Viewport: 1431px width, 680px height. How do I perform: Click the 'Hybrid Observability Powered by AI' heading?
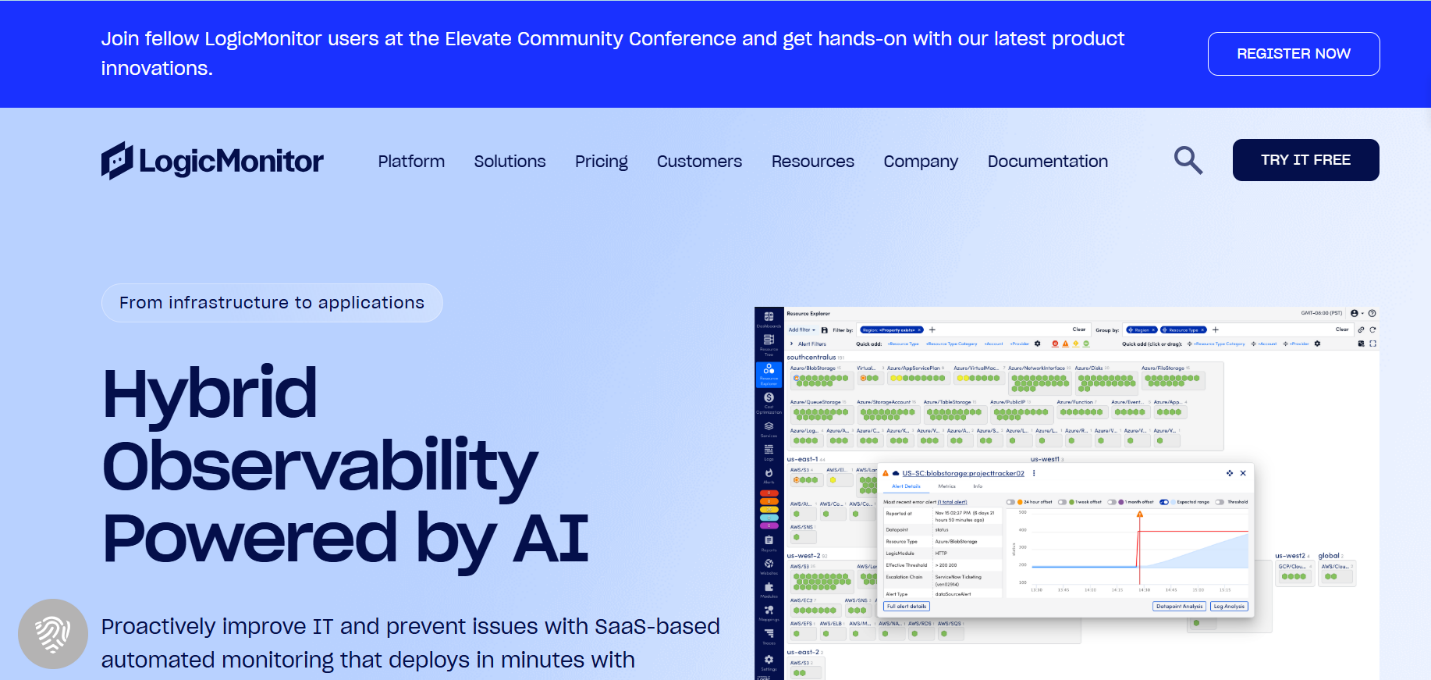click(x=345, y=464)
